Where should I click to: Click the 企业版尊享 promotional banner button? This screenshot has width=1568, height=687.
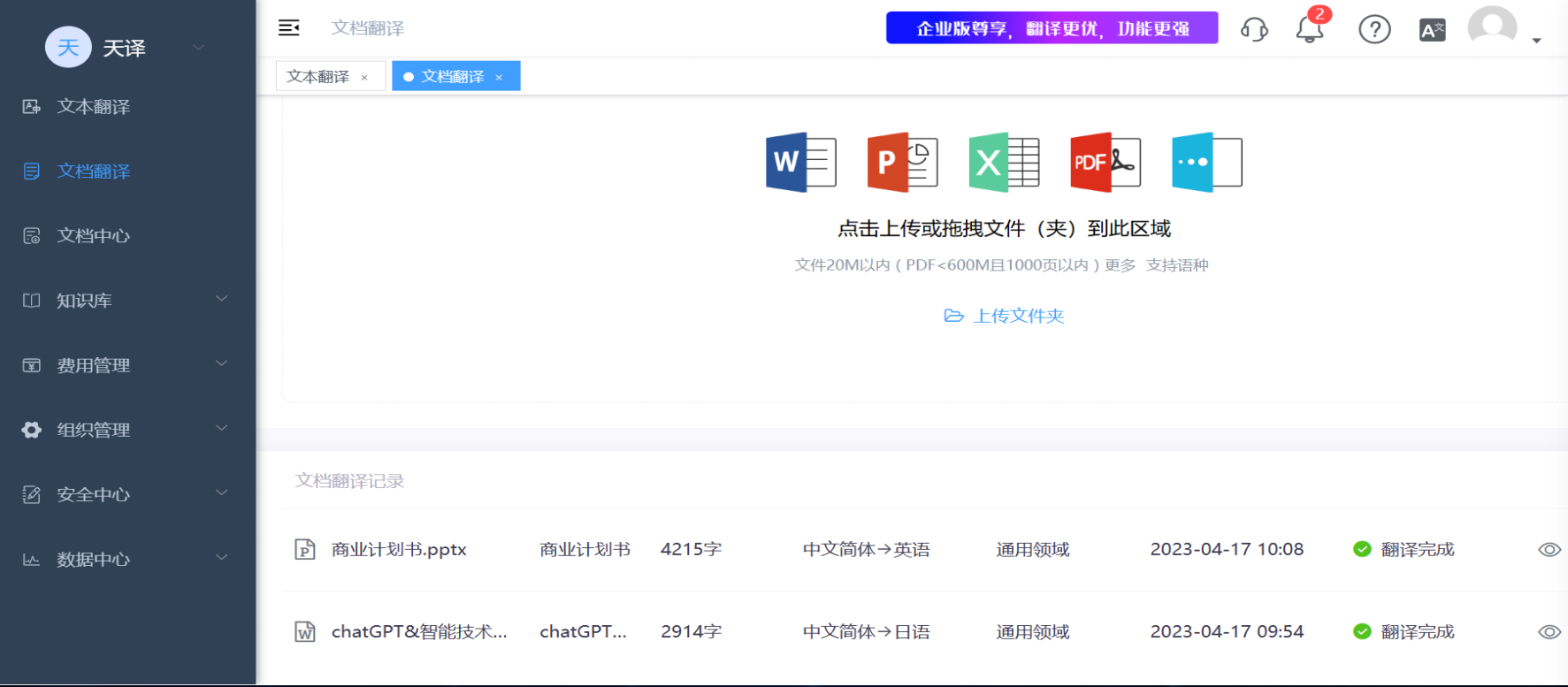[1052, 28]
